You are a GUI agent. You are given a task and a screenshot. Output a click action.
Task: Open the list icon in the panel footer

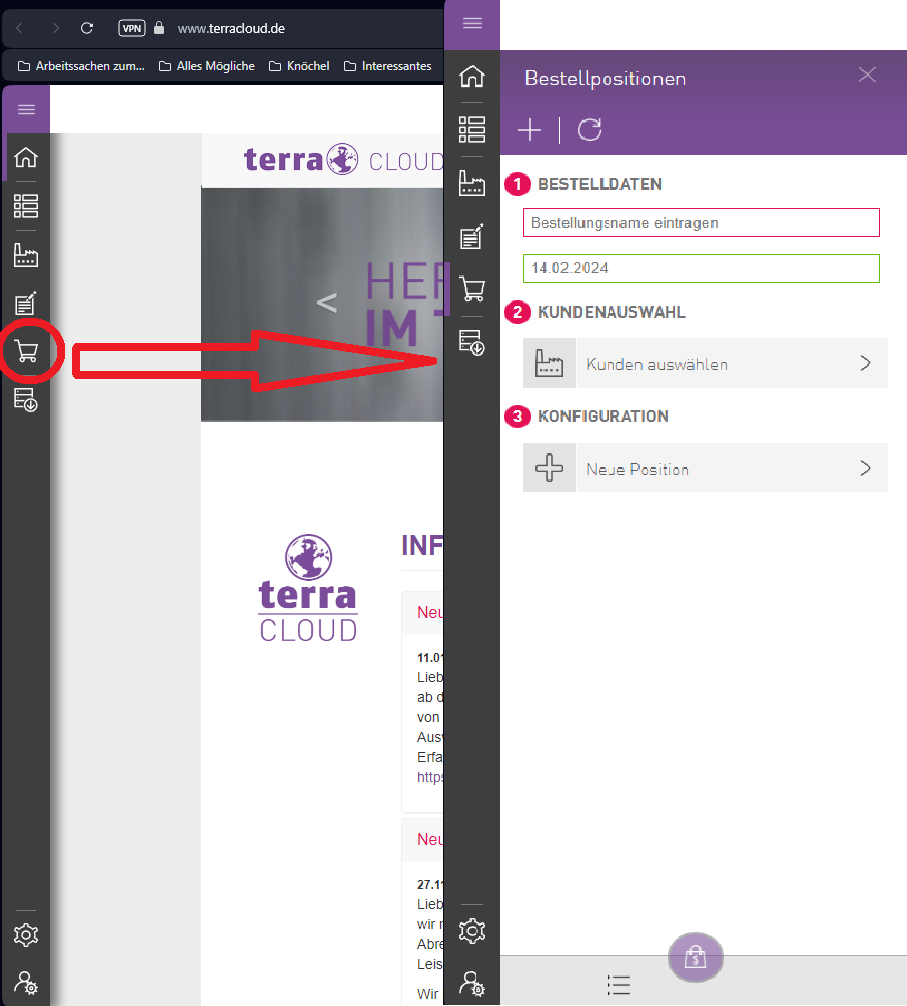pos(619,985)
